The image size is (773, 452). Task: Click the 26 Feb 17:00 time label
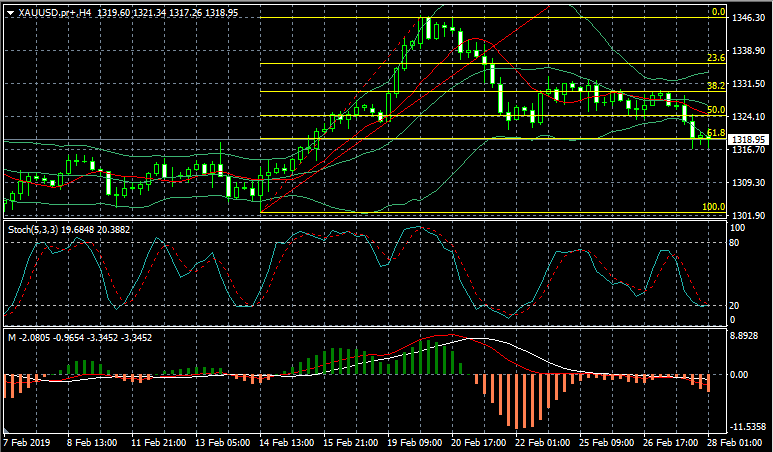[671, 443]
